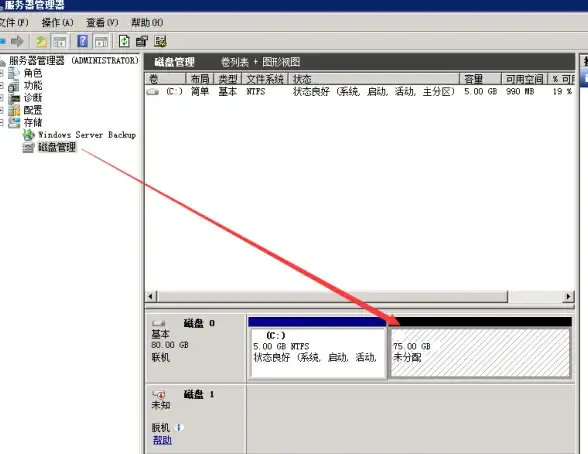
Task: Expand the 诊断 node
Action: (x=2, y=98)
